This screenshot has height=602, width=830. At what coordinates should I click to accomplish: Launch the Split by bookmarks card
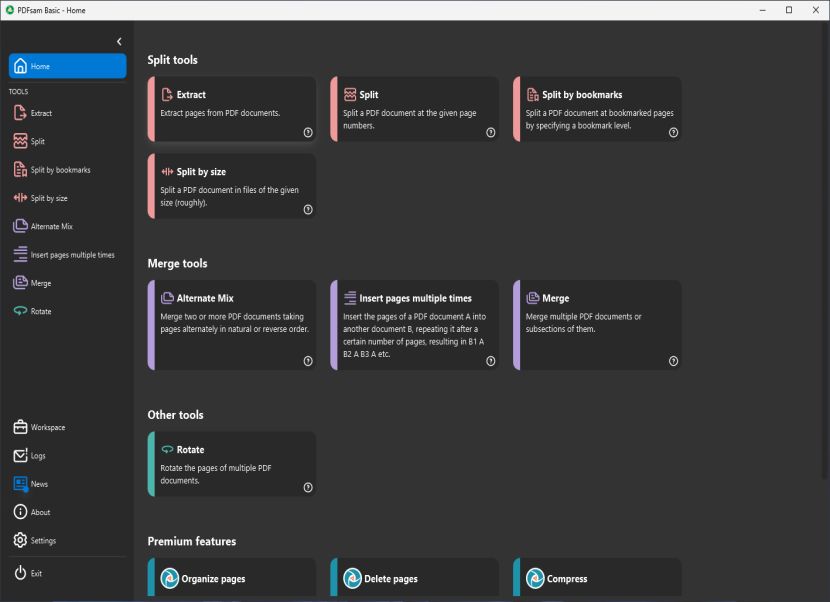pyautogui.click(x=597, y=109)
